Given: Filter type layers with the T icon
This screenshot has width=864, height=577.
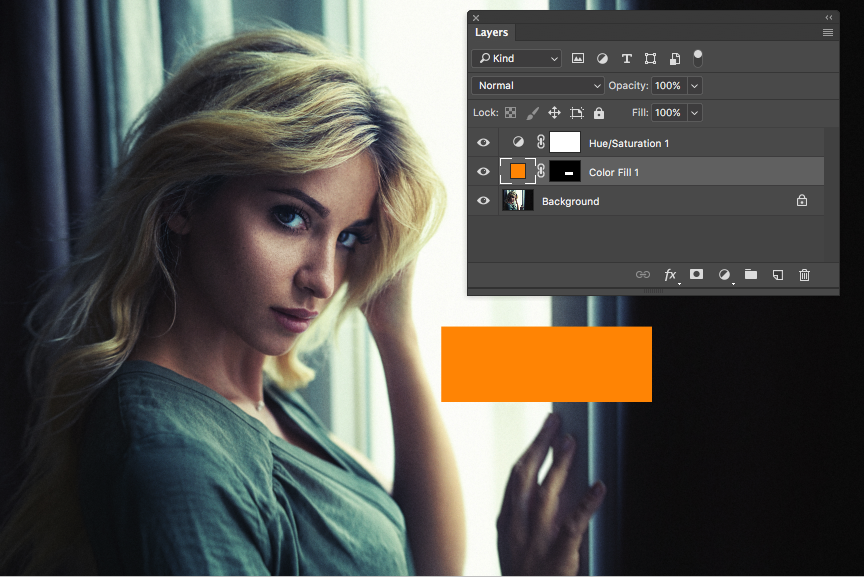Looking at the screenshot, I should (626, 58).
